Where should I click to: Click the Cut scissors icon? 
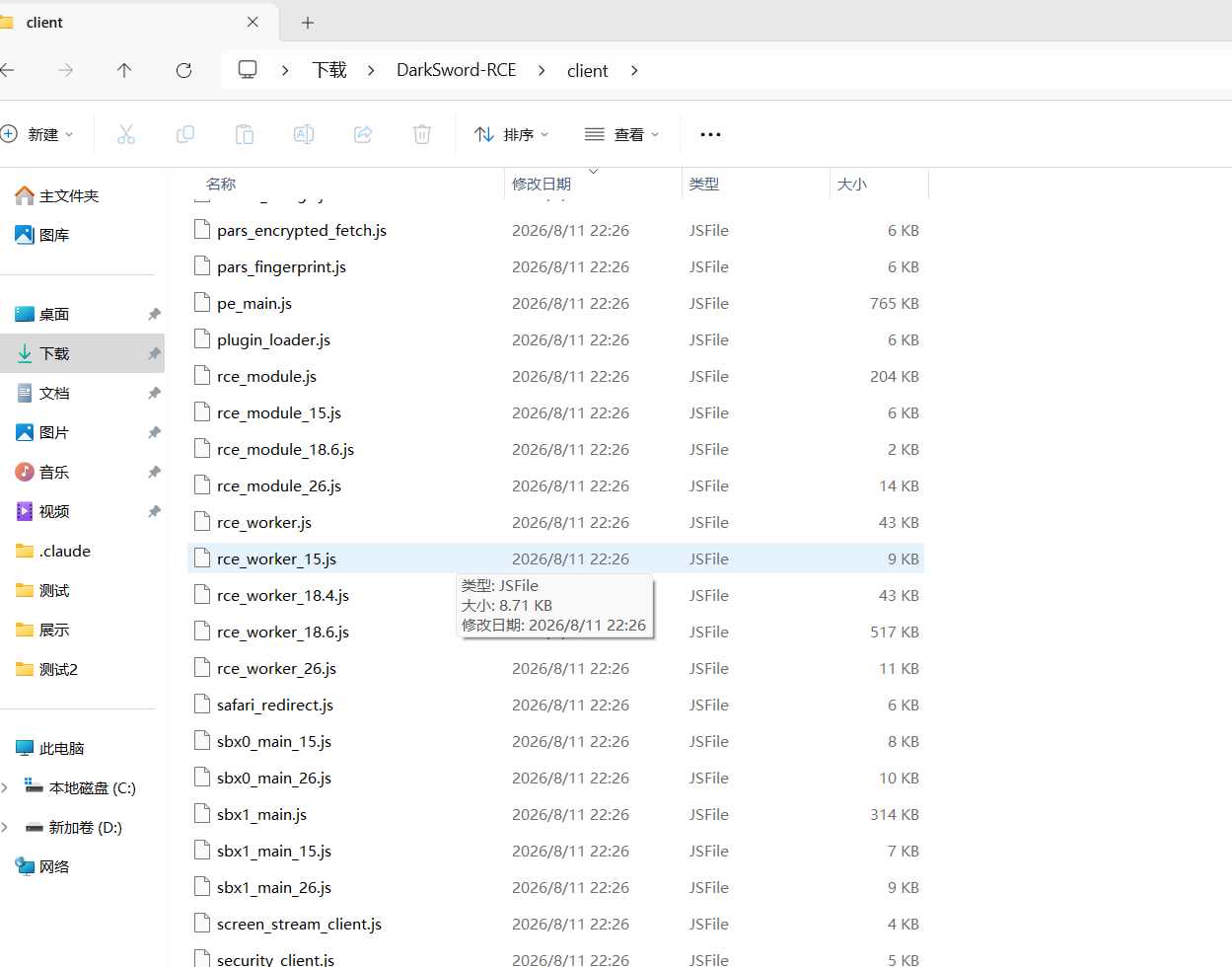(126, 134)
